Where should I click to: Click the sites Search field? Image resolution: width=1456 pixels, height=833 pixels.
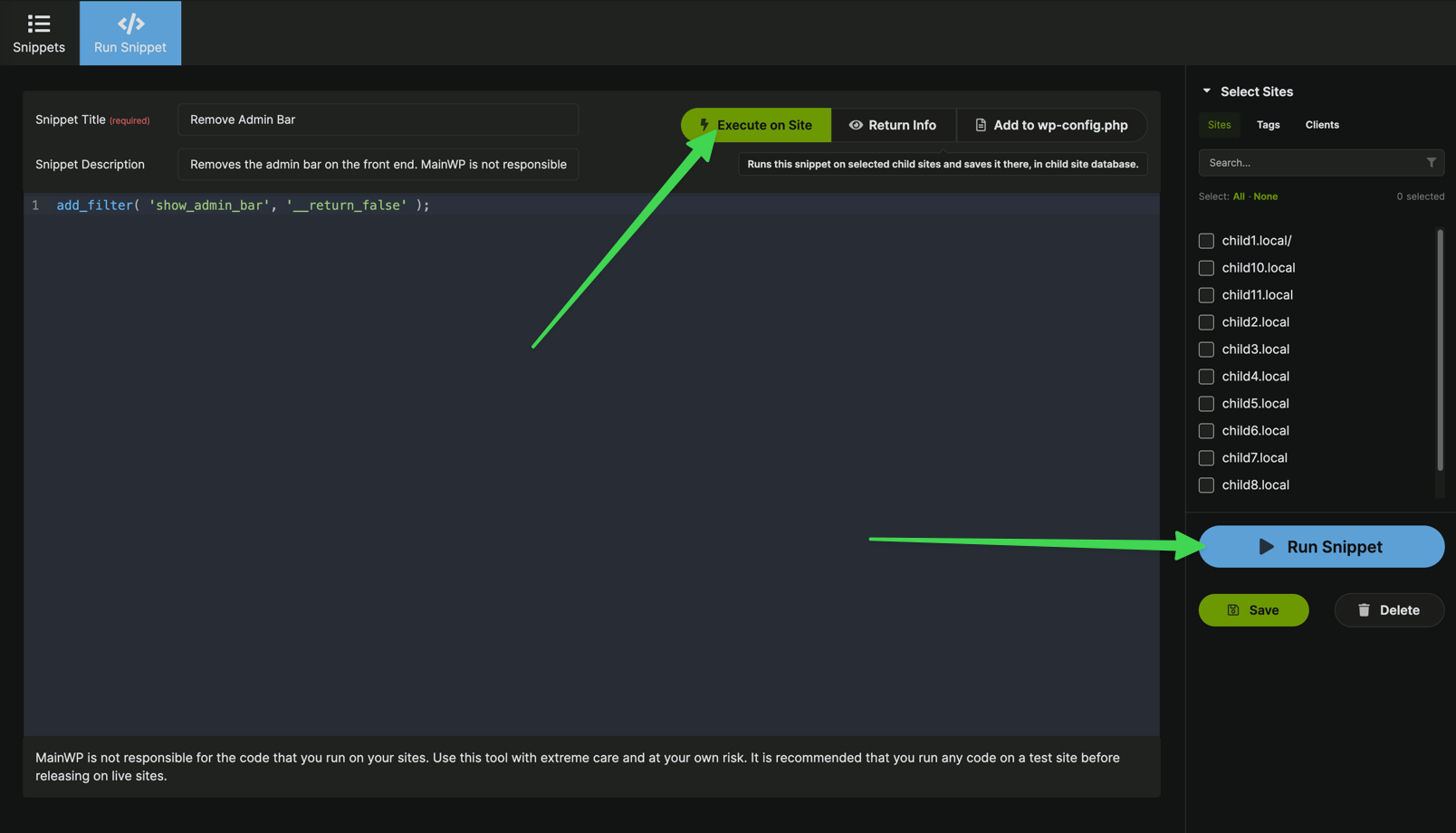point(1321,163)
